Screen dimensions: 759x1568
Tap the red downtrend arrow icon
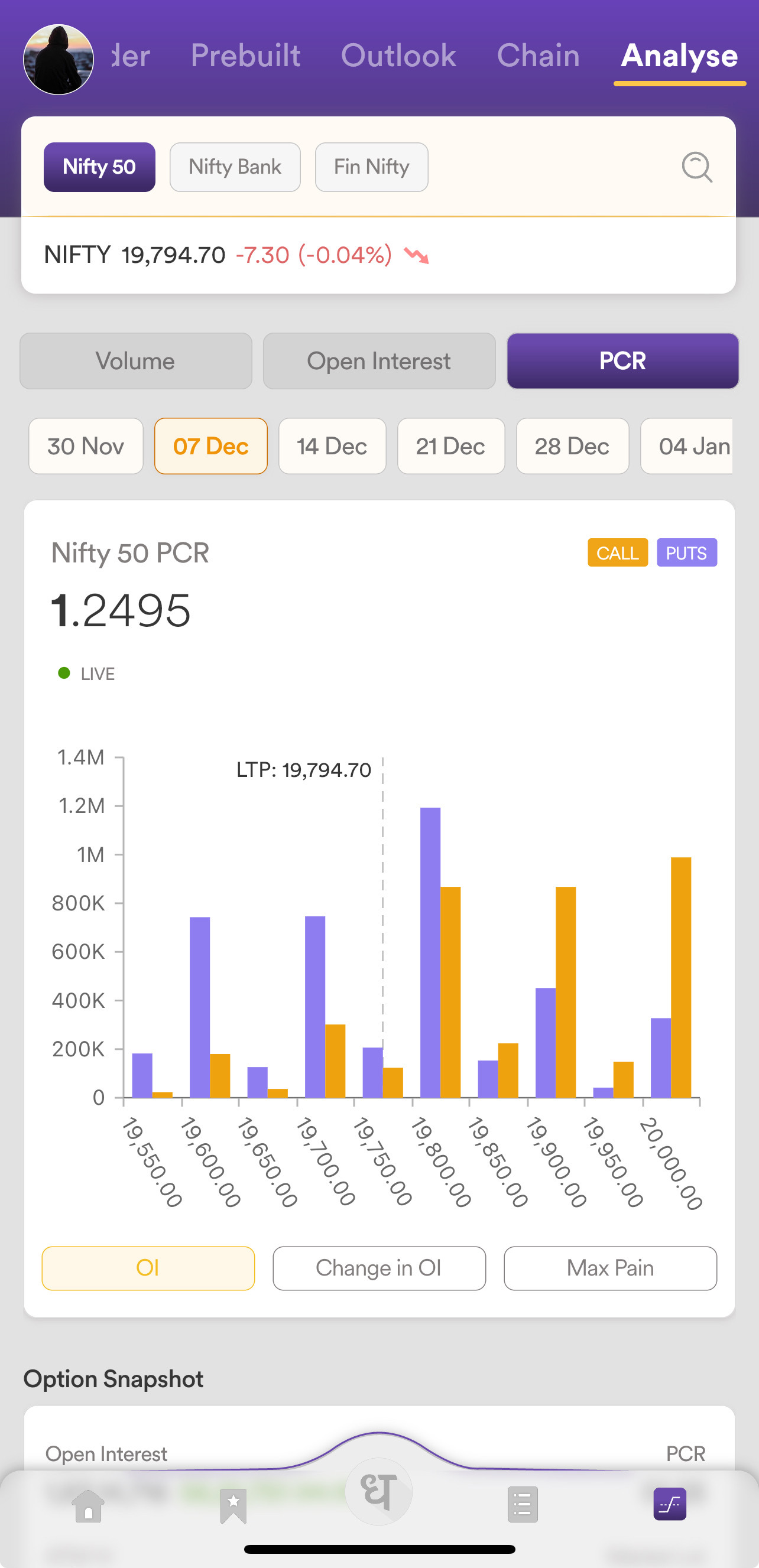click(417, 256)
